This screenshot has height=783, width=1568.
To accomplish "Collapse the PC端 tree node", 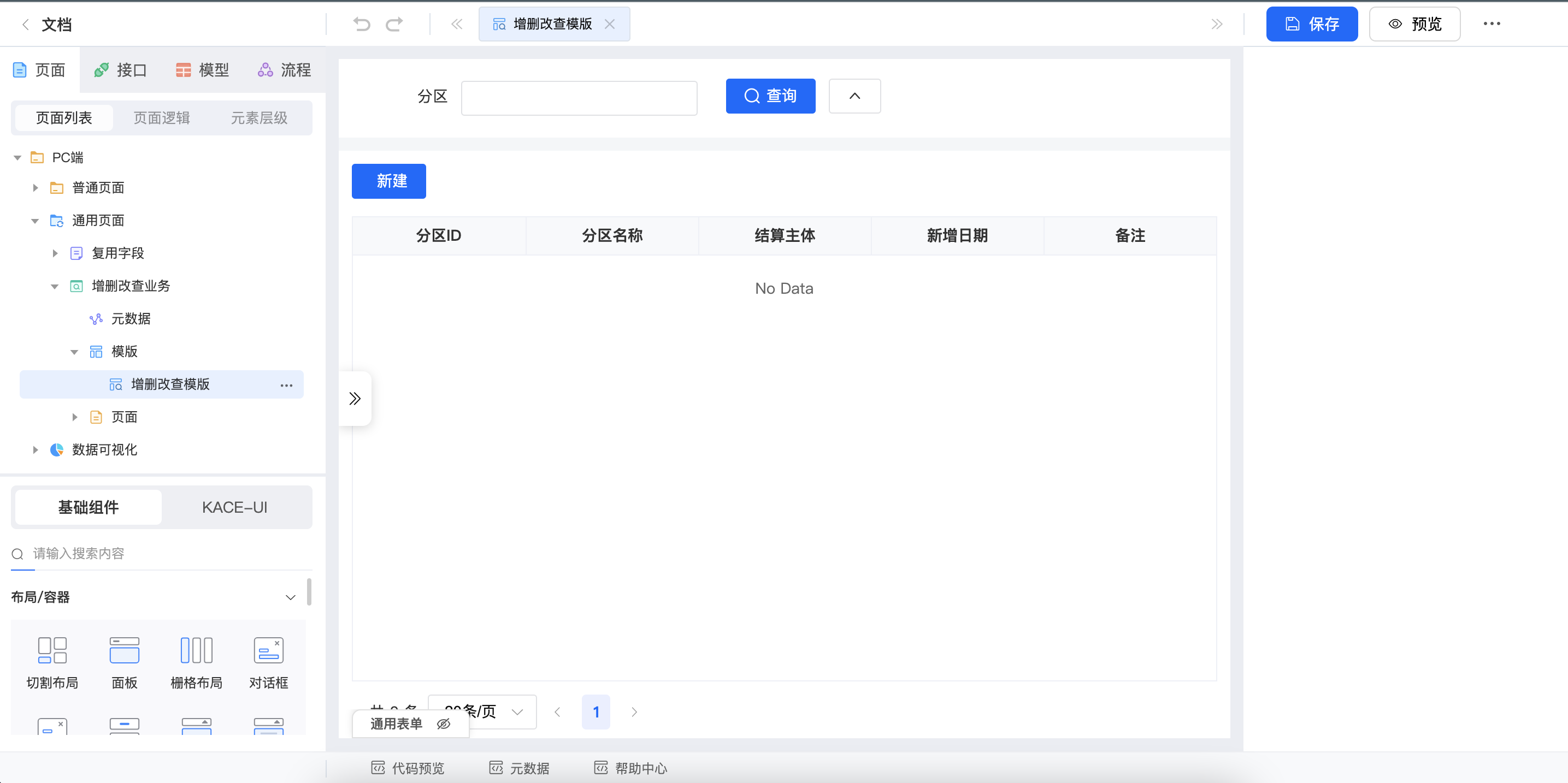I will pos(17,158).
